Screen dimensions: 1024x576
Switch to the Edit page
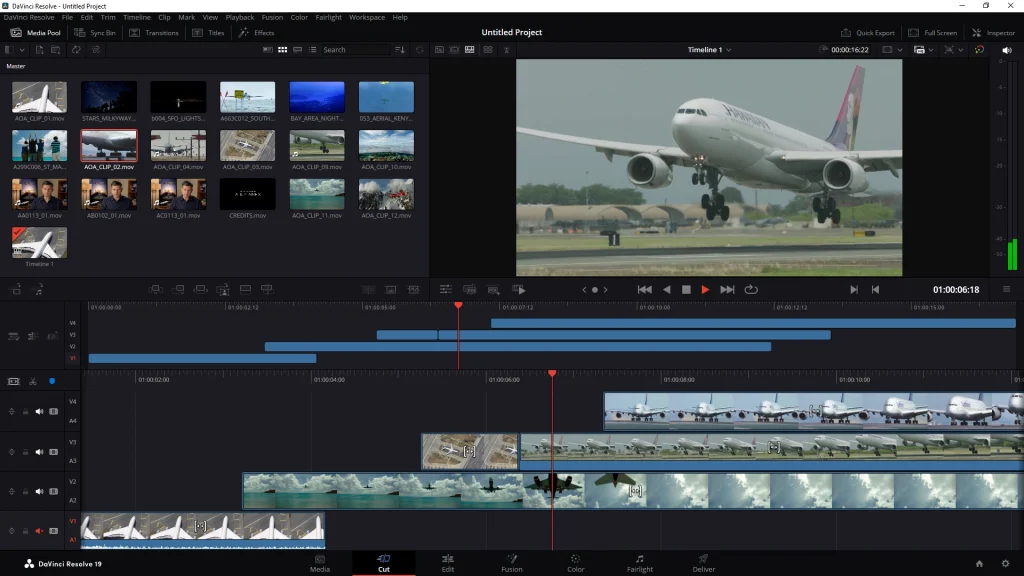point(447,563)
